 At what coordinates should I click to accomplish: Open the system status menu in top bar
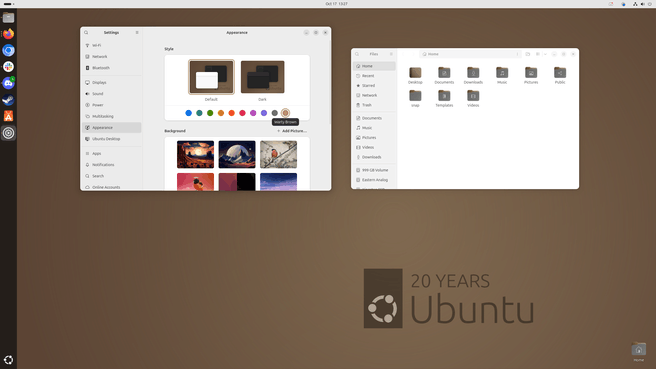tap(642, 4)
